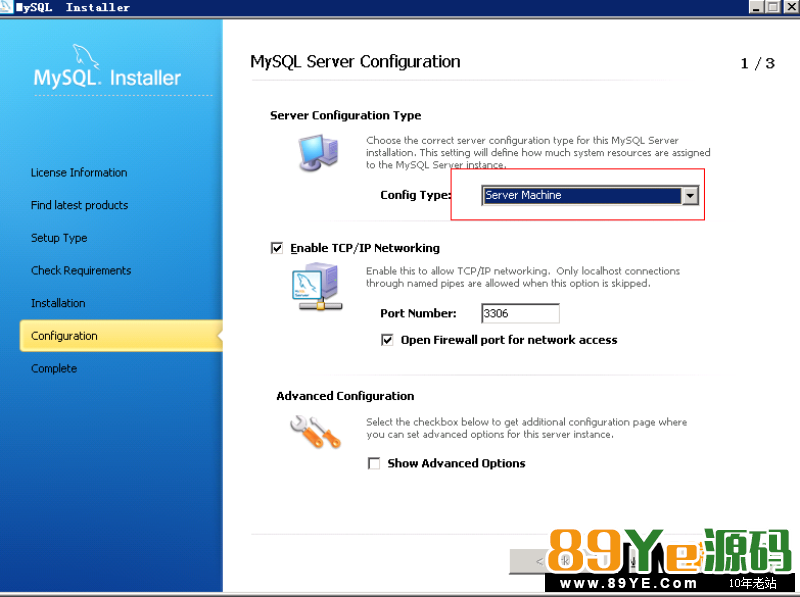Click the Advanced Configuration heading

(x=345, y=396)
